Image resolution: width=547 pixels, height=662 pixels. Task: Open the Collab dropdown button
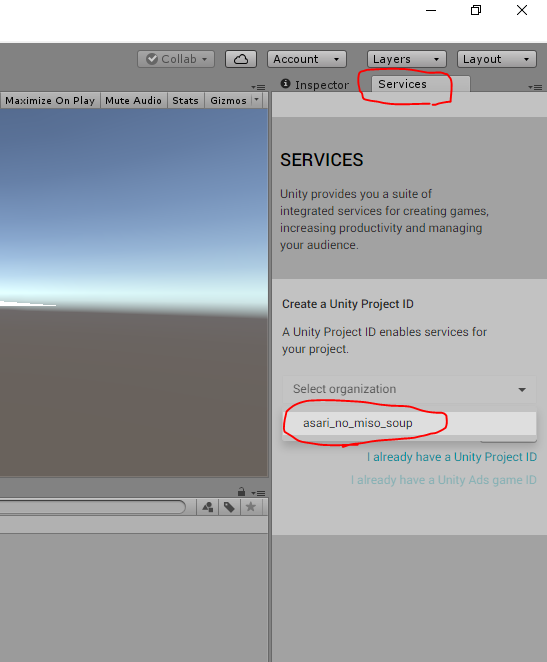[176, 59]
